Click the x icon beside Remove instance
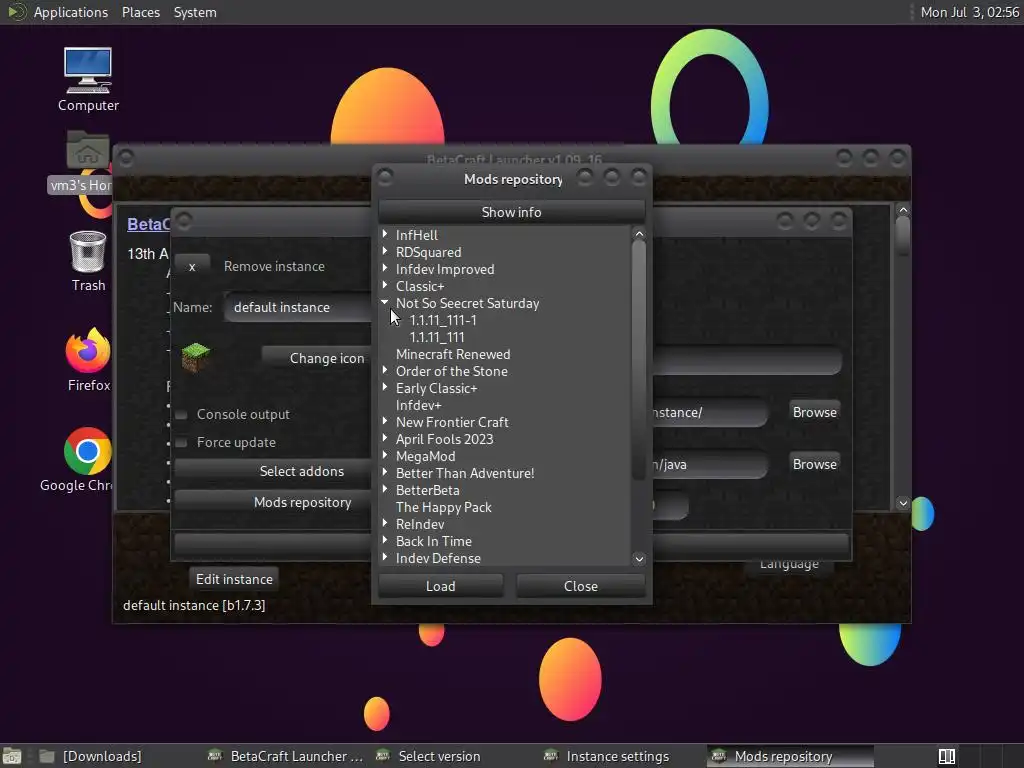Image resolution: width=1024 pixels, height=768 pixels. click(x=192, y=266)
